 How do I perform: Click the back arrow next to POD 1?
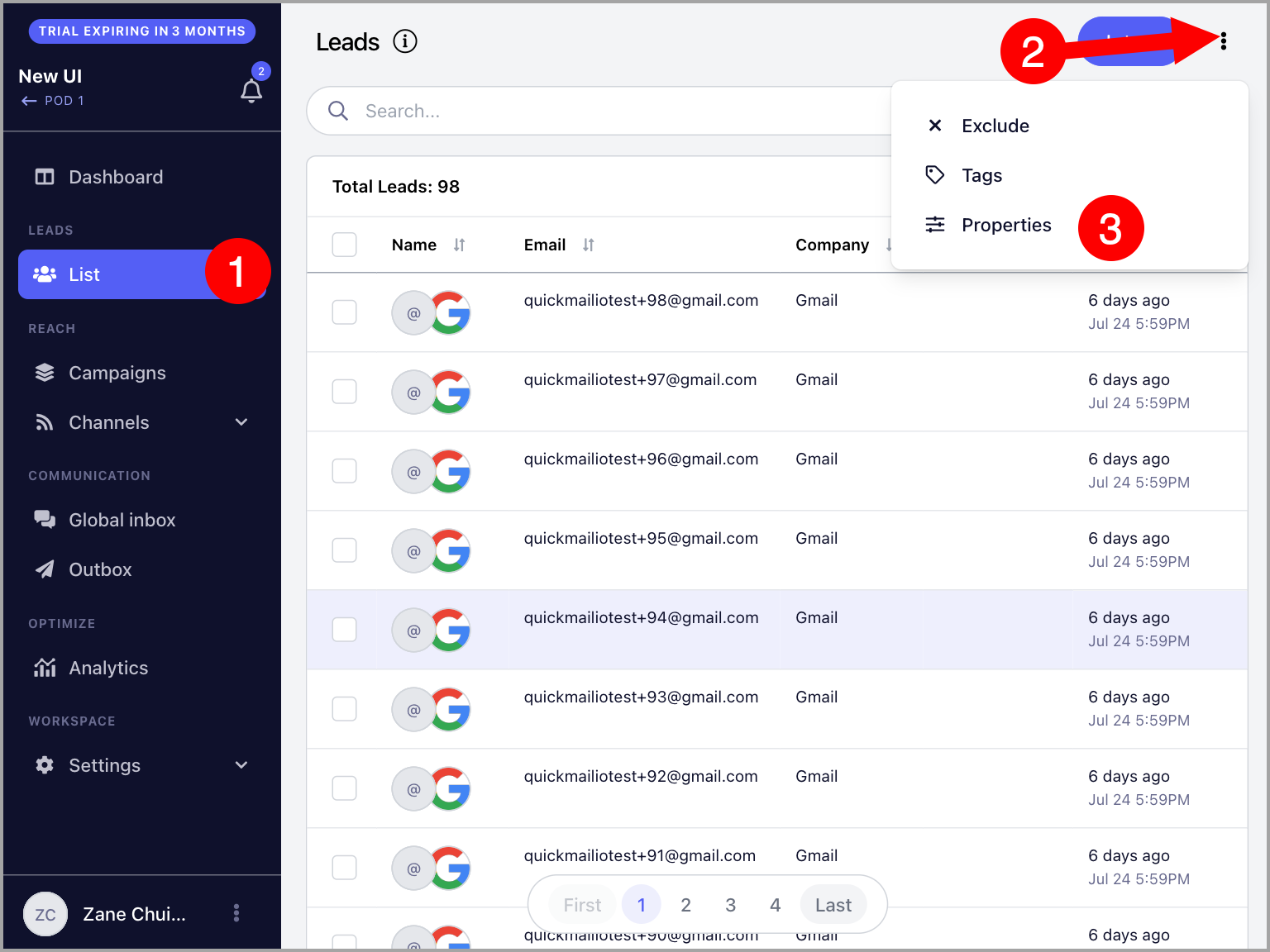click(x=29, y=101)
